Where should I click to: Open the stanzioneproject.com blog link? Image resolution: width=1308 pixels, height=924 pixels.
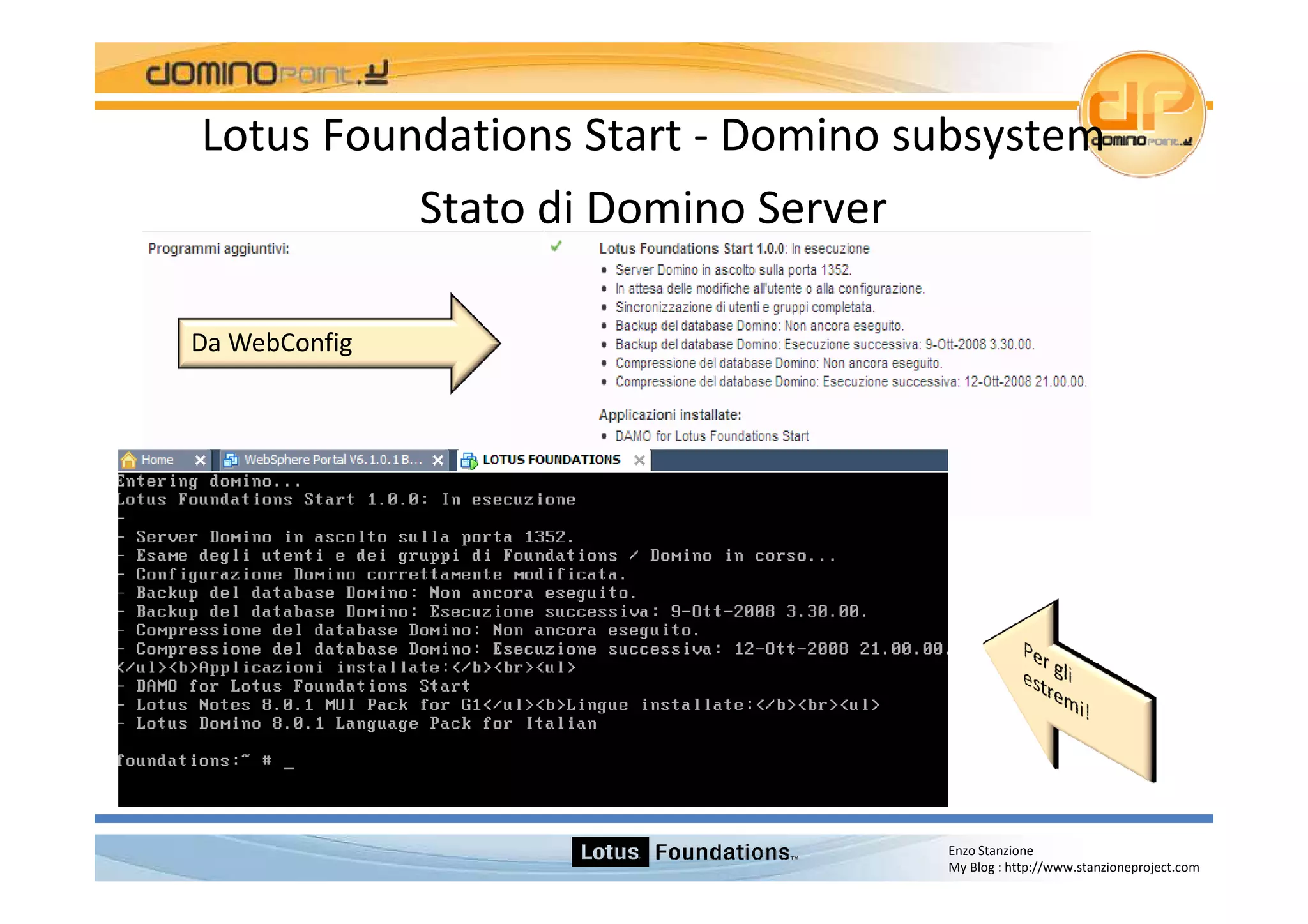1102,867
